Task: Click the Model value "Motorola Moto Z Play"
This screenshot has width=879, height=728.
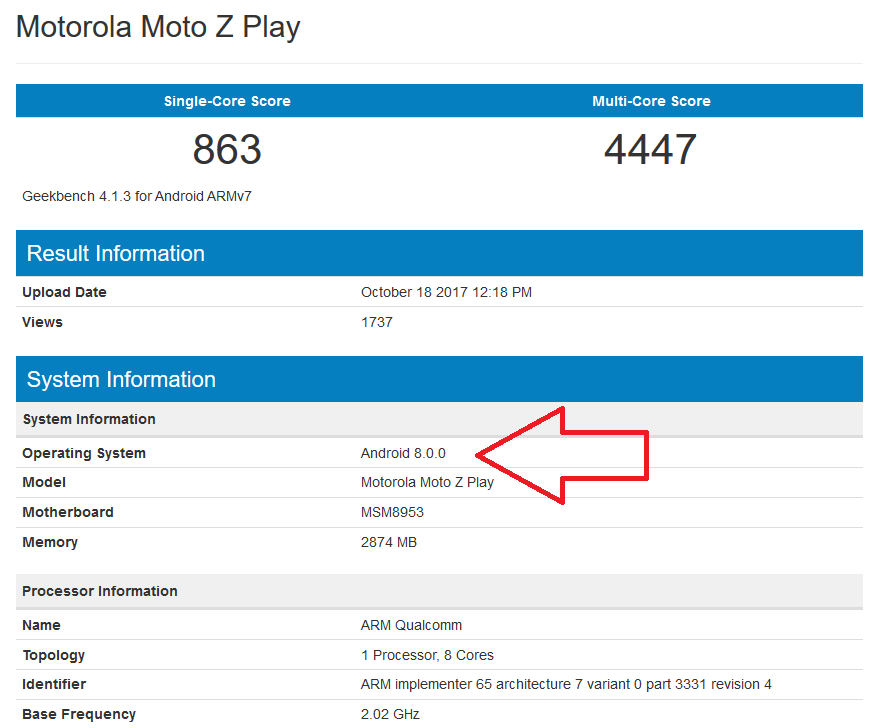Action: tap(427, 483)
